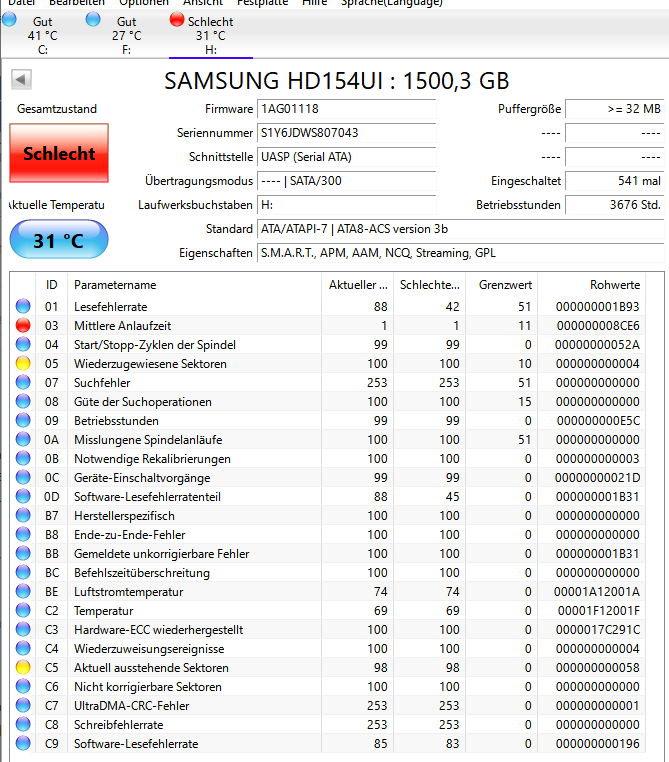Click the Rohwerte column header
The width and height of the screenshot is (669, 762).
pyautogui.click(x=592, y=285)
